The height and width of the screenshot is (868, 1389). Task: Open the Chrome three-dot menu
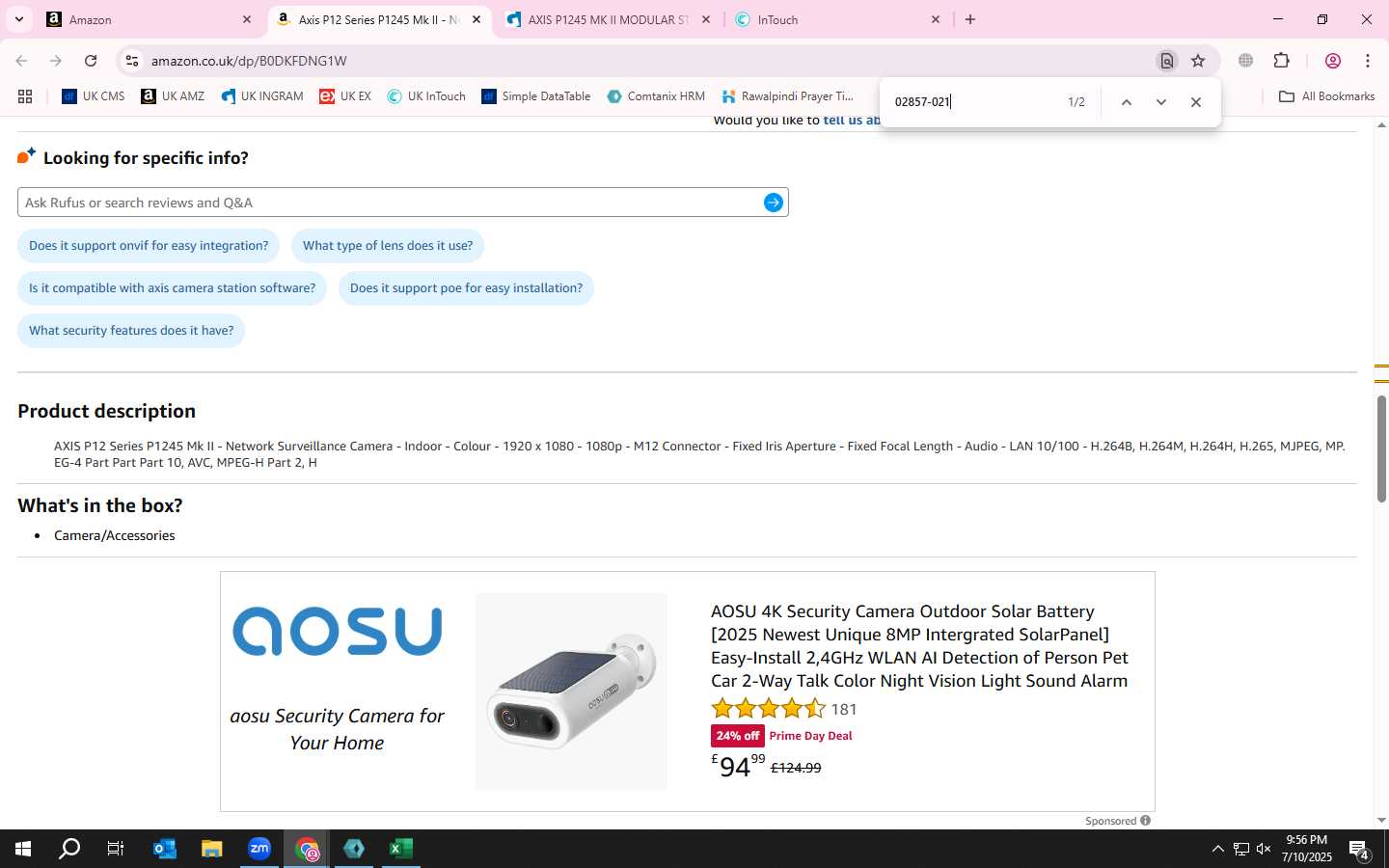[1368, 61]
